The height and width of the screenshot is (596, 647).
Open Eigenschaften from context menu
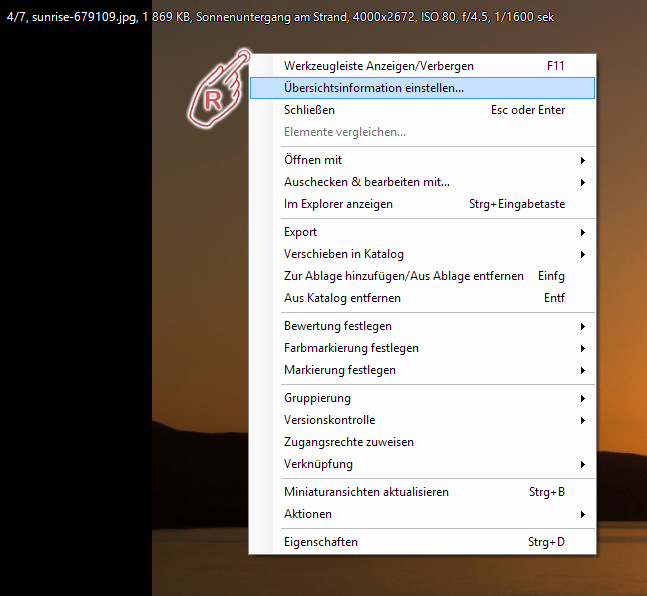point(422,542)
